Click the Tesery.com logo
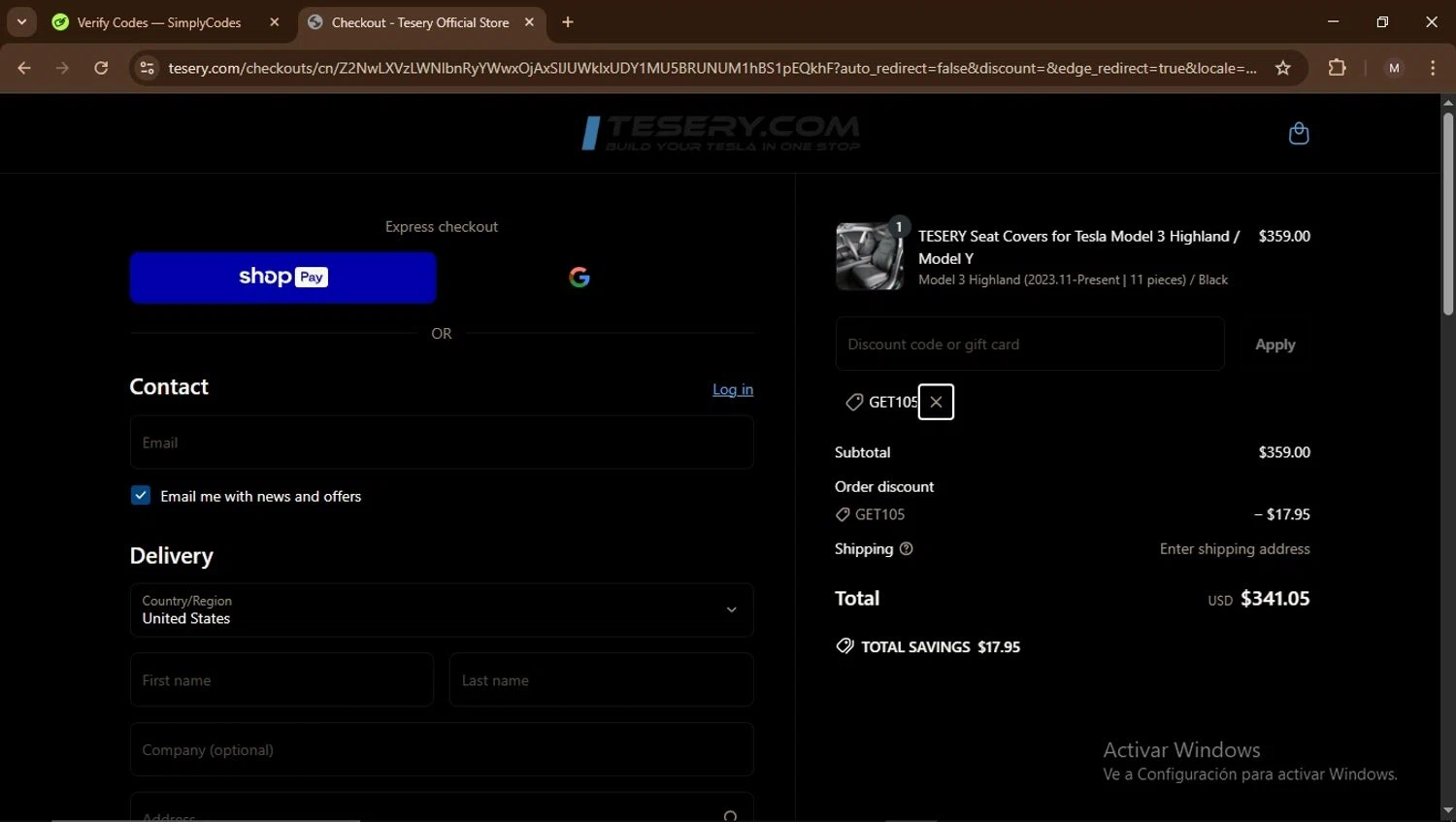1456x822 pixels. [x=720, y=133]
